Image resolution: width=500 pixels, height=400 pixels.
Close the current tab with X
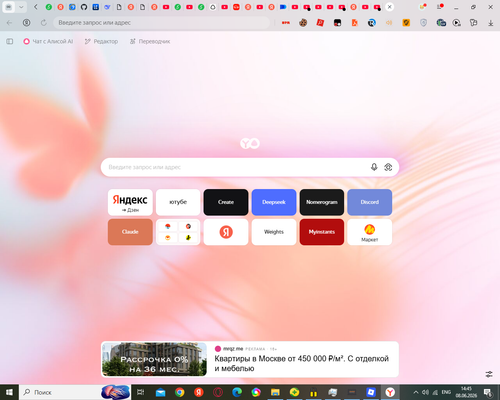[x=389, y=7]
